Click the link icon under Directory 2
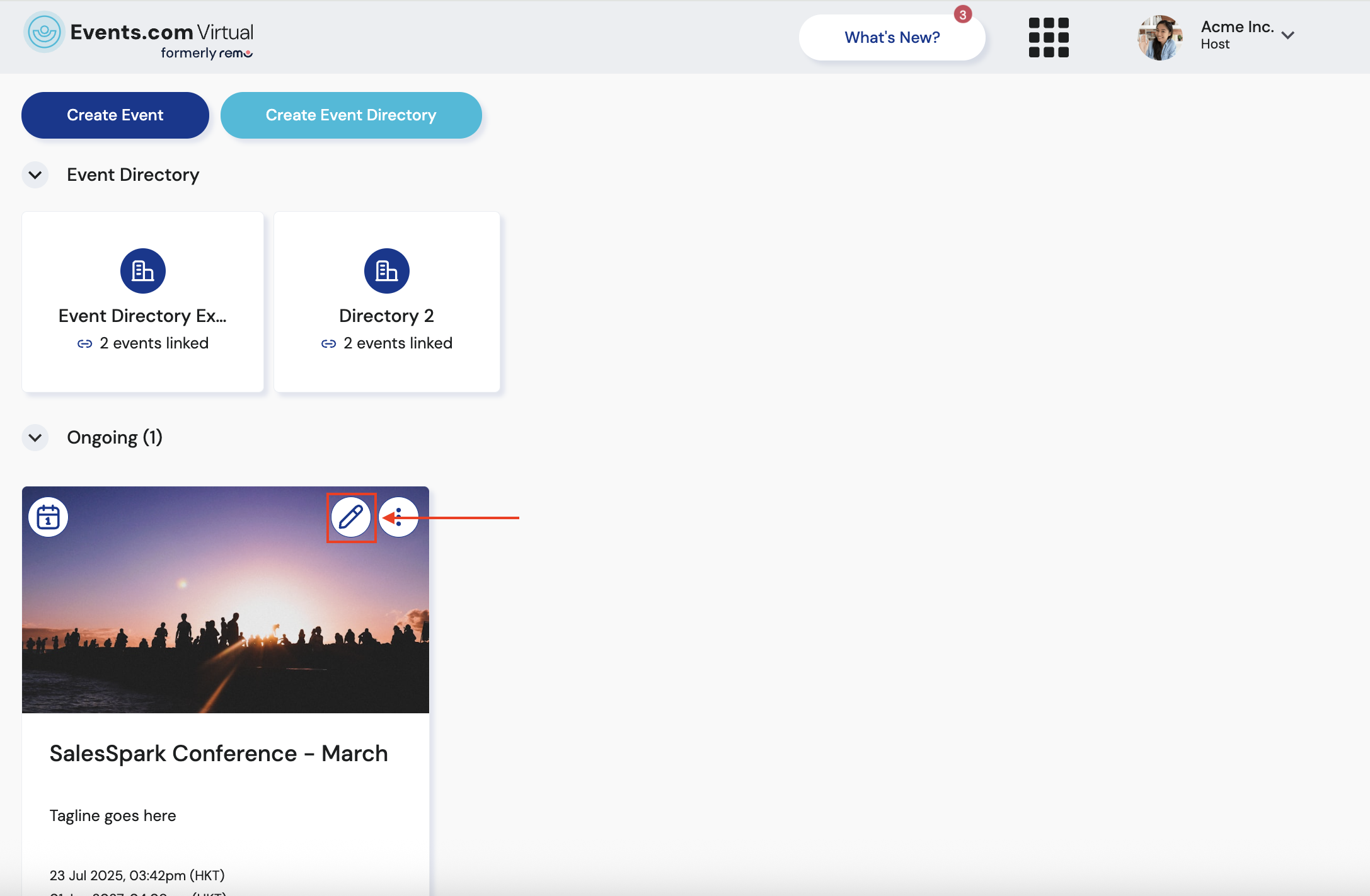1370x896 pixels. pyautogui.click(x=328, y=344)
